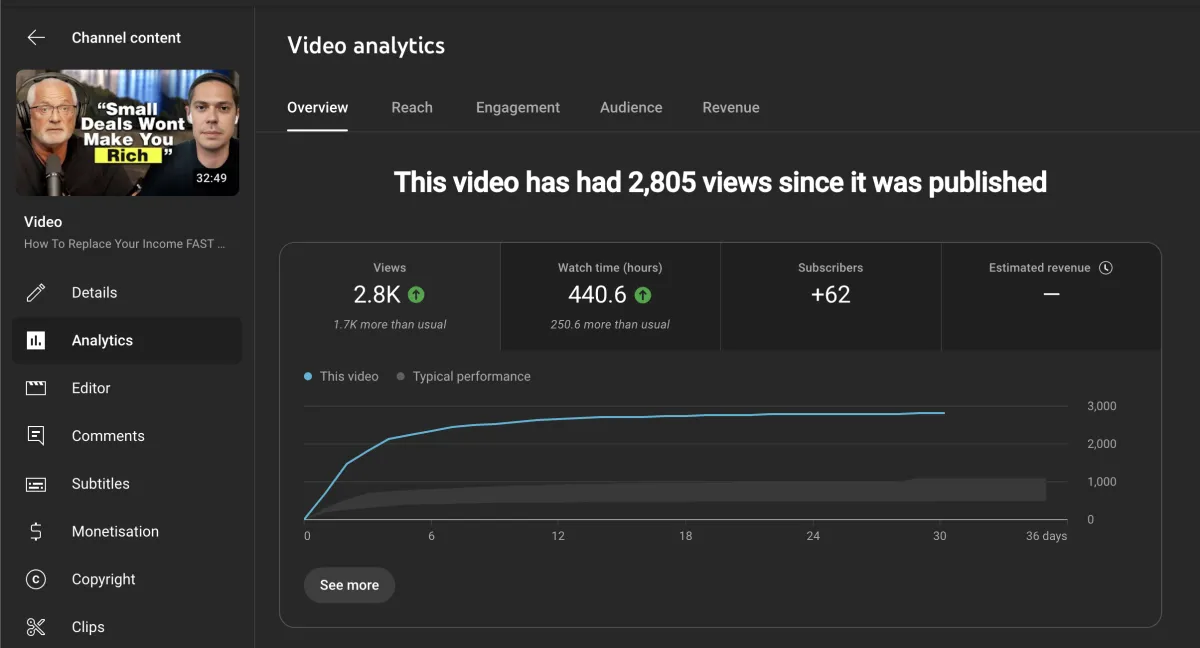Switch to the Reach tab

tap(412, 108)
